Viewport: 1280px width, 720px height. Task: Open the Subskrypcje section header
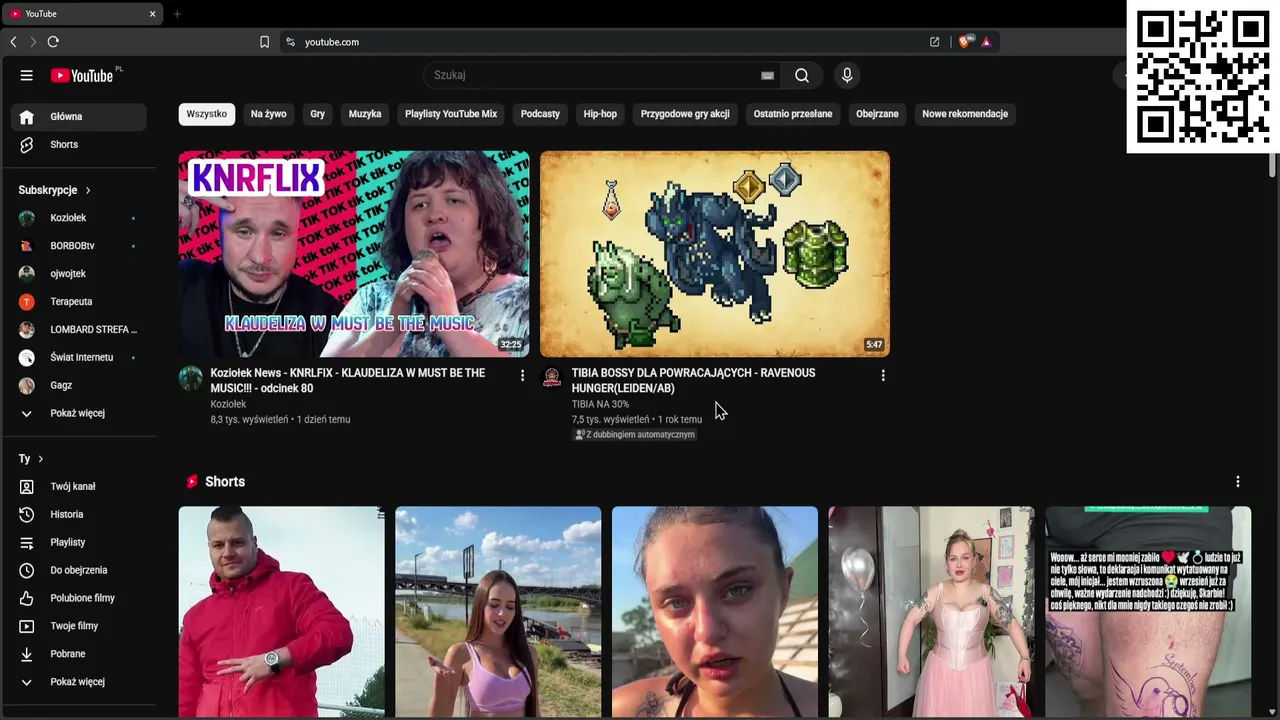55,190
